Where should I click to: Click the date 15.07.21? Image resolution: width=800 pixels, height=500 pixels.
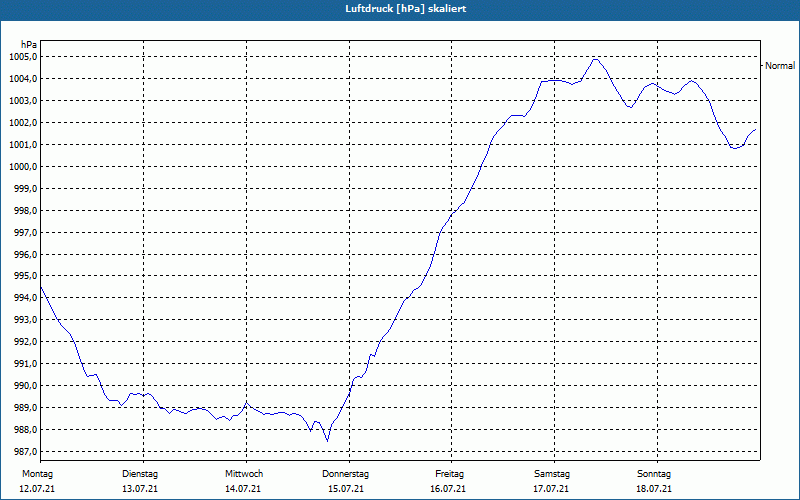coord(346,489)
